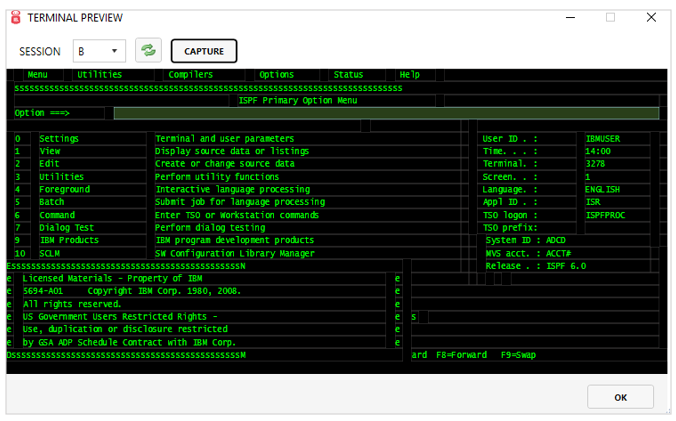Click 'Display source data or listings' text
This screenshot has height=421, width=676.
coord(232,151)
